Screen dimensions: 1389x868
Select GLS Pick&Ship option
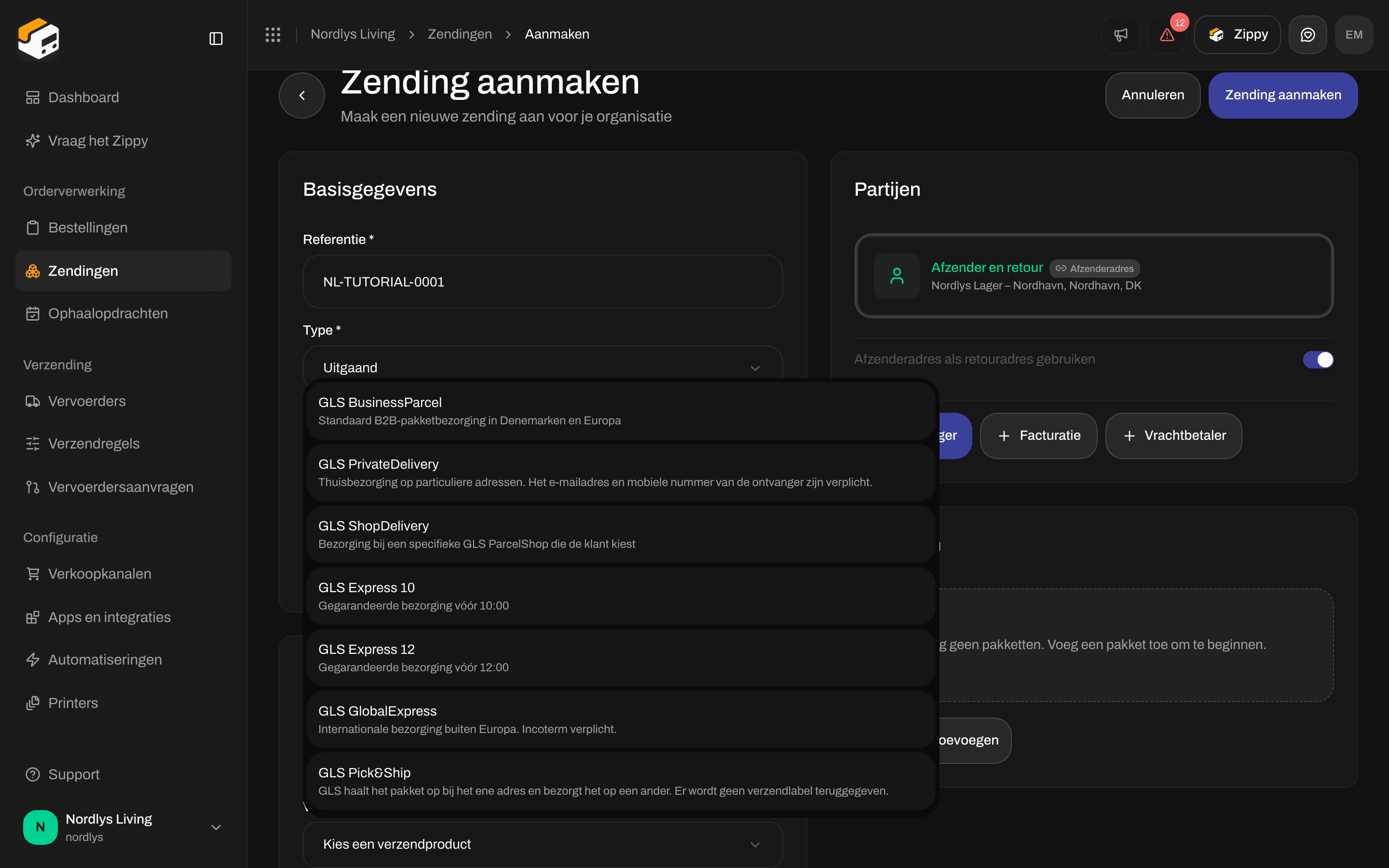click(621, 781)
